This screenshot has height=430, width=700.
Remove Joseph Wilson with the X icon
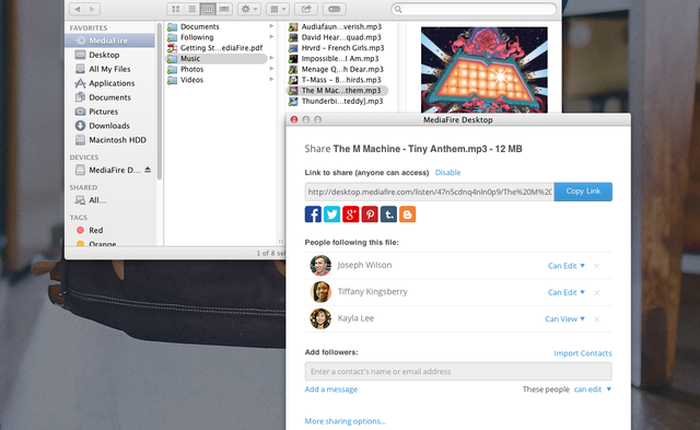click(597, 266)
